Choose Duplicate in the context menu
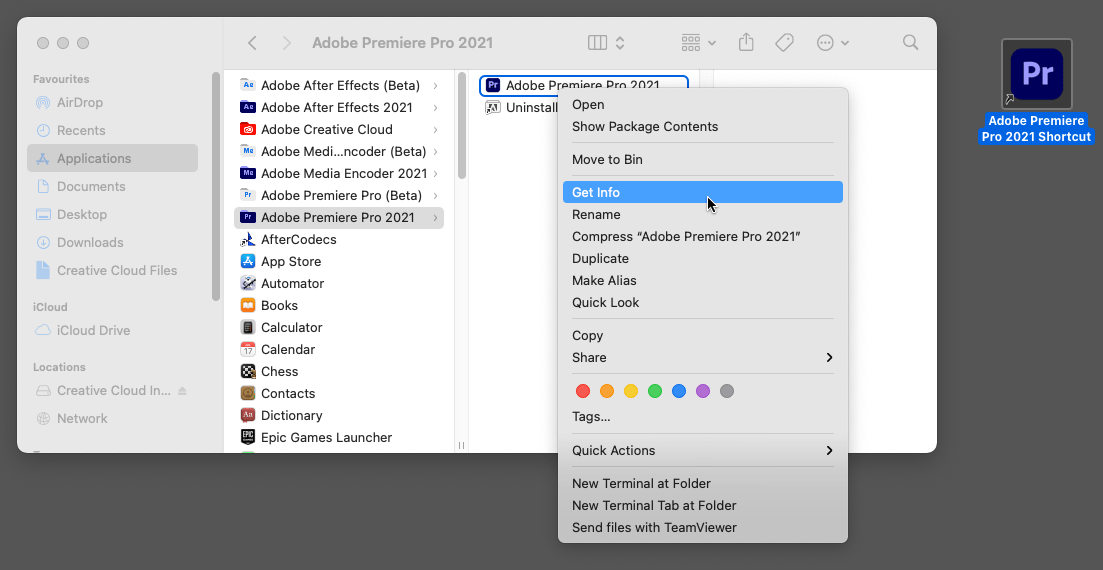The height and width of the screenshot is (570, 1103). [703, 258]
